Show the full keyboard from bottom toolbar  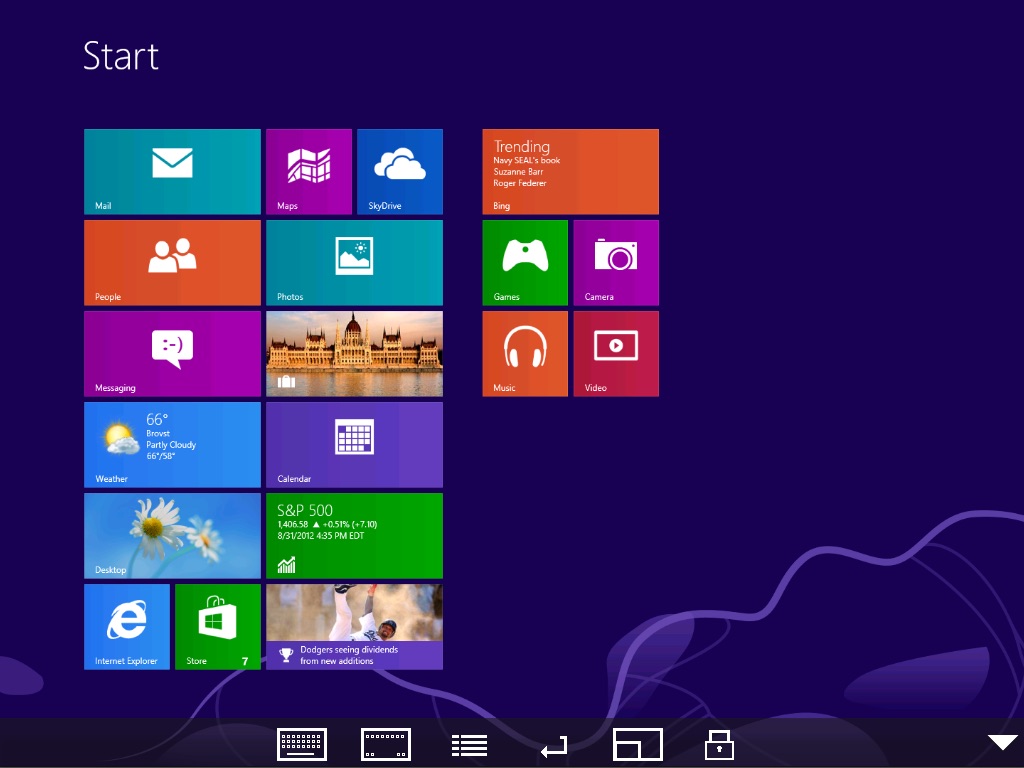[x=302, y=744]
